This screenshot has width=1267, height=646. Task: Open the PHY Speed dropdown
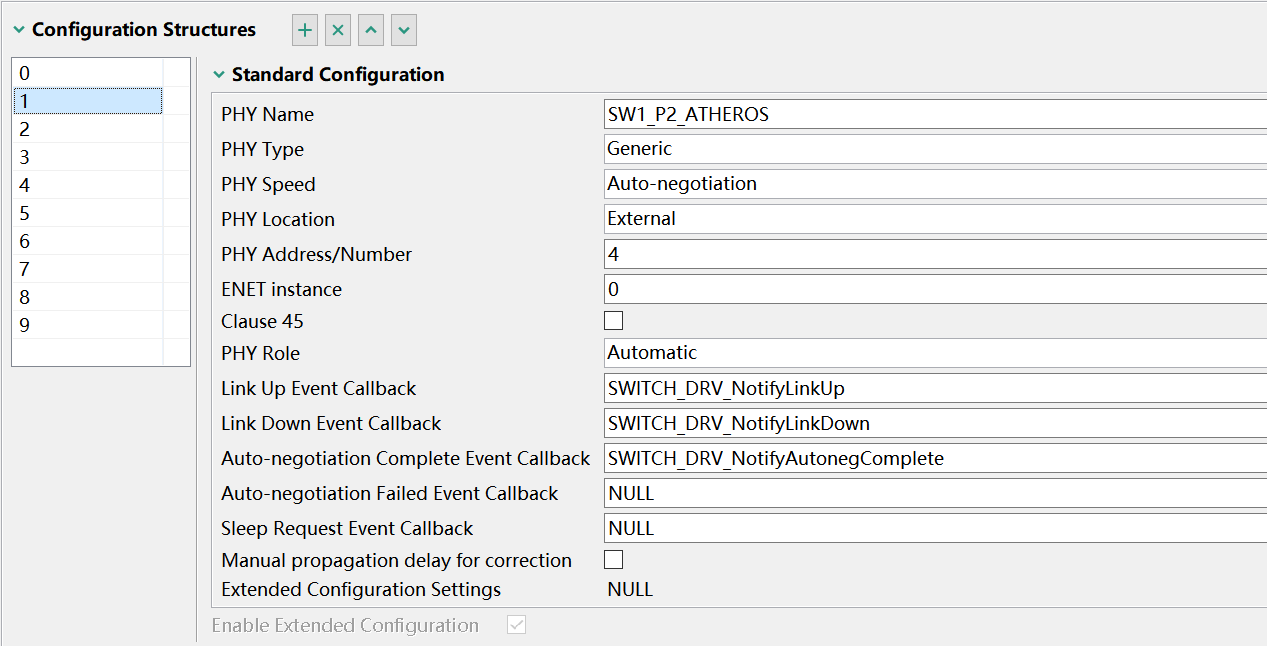pyautogui.click(x=900, y=183)
